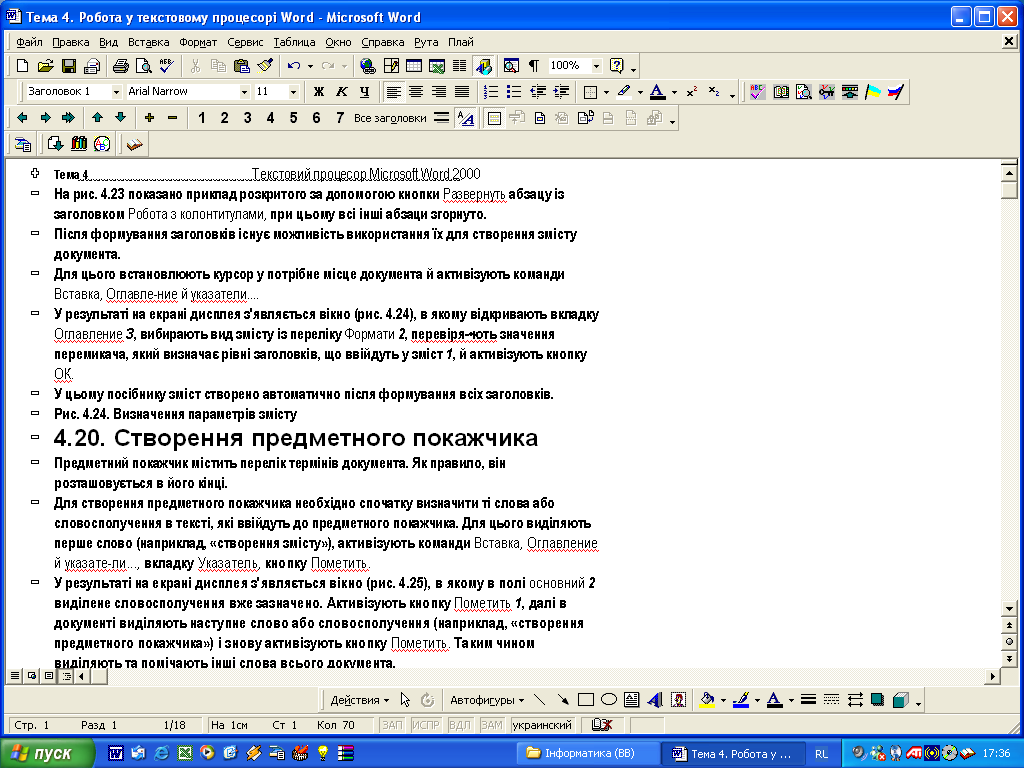The image size is (1024, 768).
Task: Open the Действия drawing menu
Action: pyautogui.click(x=359, y=700)
